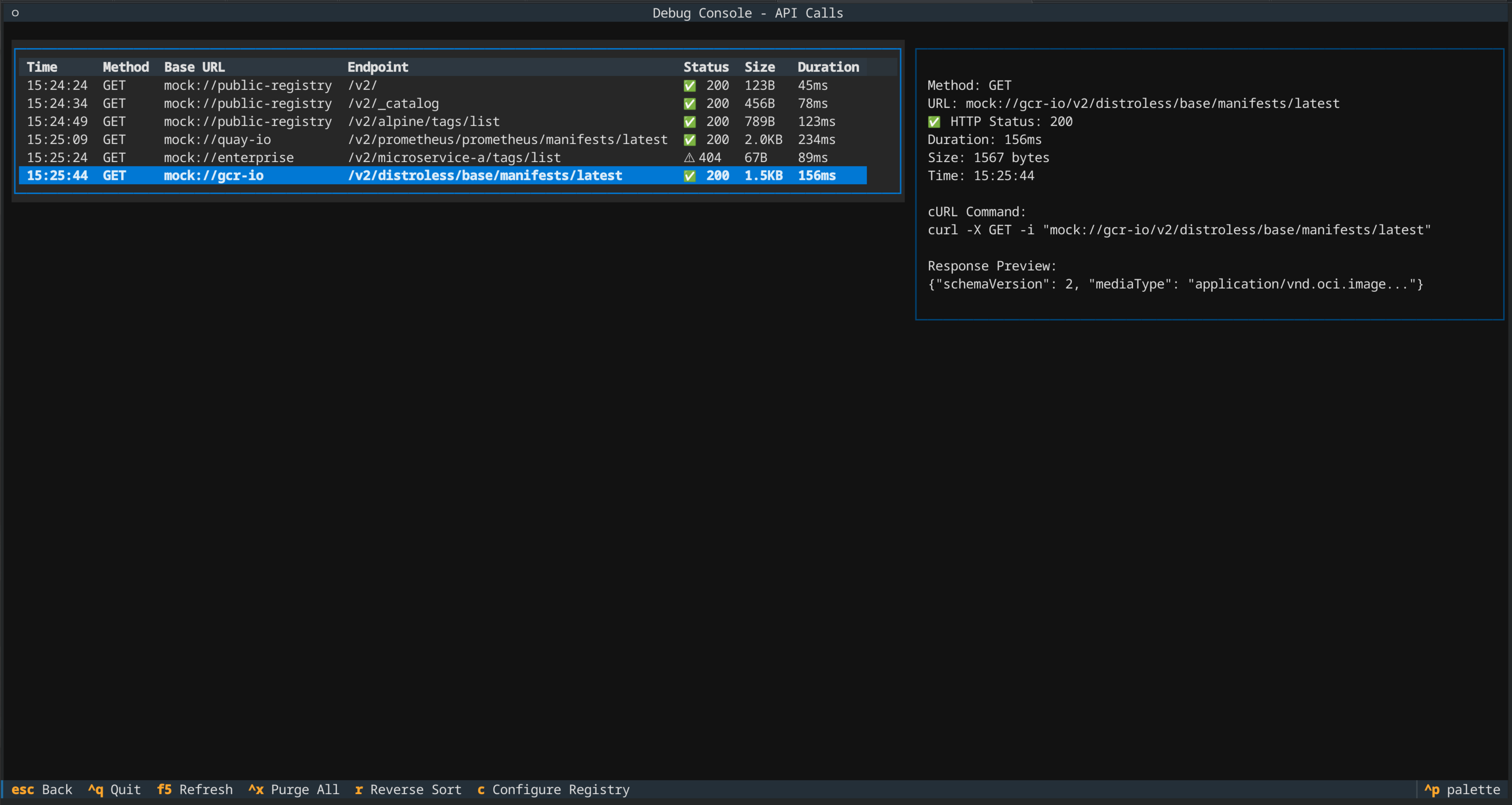Click the checkmark on the quay-io prometheus row
Viewport: 1512px width, 805px height.
click(690, 140)
